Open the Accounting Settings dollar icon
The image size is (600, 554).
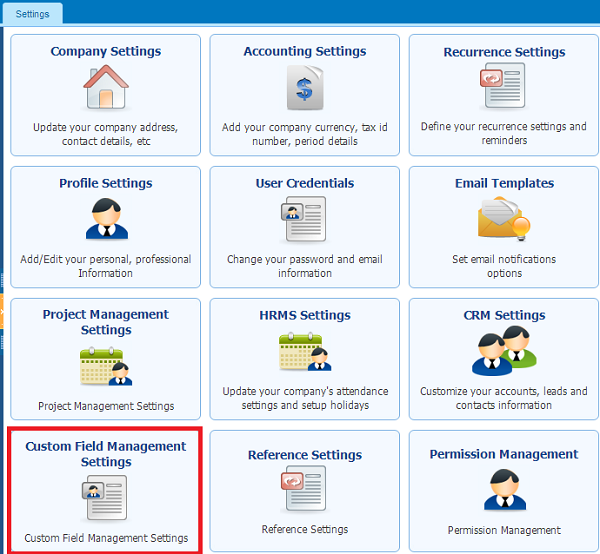(305, 88)
